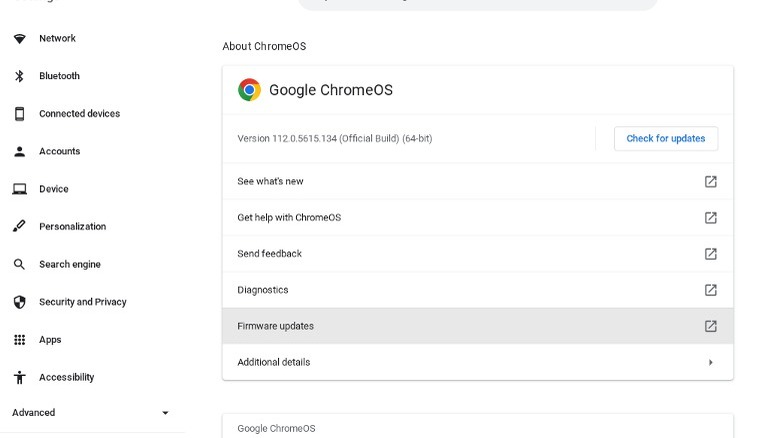Click the Apps grid icon
This screenshot has width=780, height=438.
pyautogui.click(x=19, y=340)
